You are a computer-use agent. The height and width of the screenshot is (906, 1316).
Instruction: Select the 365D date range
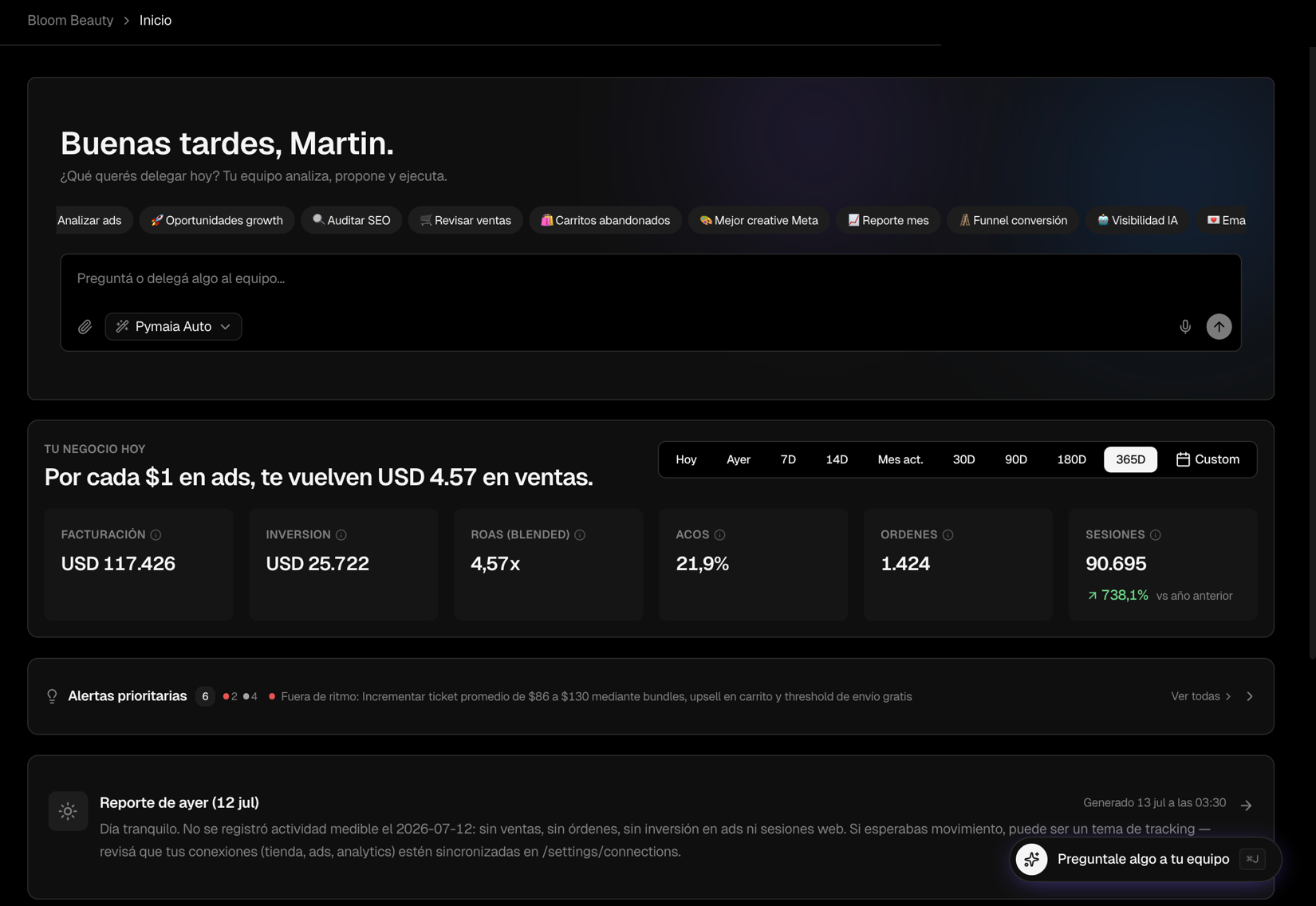pyautogui.click(x=1130, y=459)
